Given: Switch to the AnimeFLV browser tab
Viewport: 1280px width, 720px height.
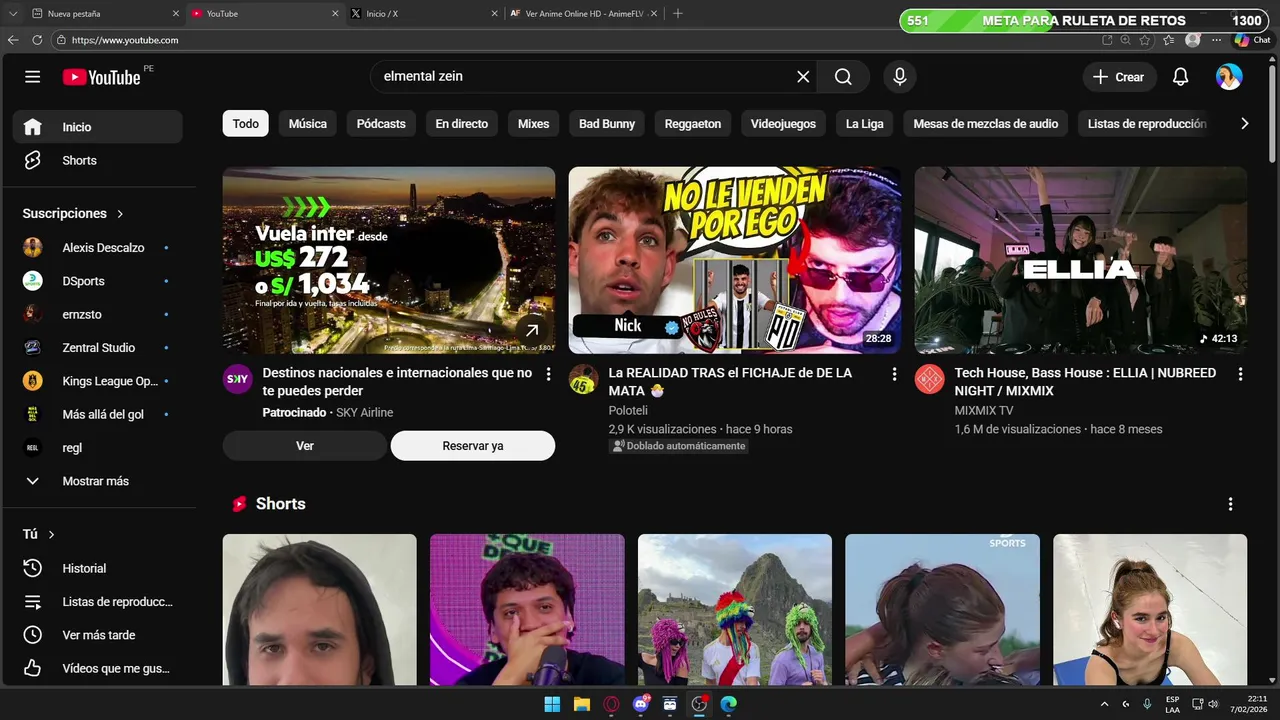Looking at the screenshot, I should click(x=585, y=13).
